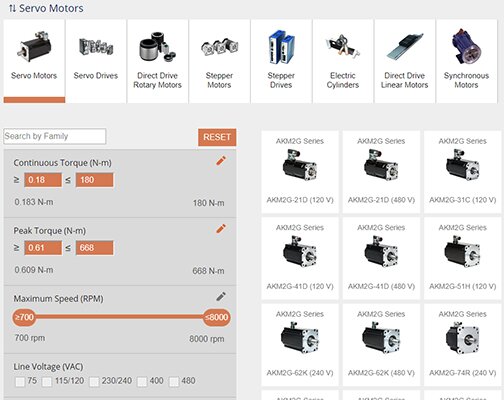The width and height of the screenshot is (504, 400).
Task: Click Continuous Torque maximum value 180
Action: pos(95,180)
